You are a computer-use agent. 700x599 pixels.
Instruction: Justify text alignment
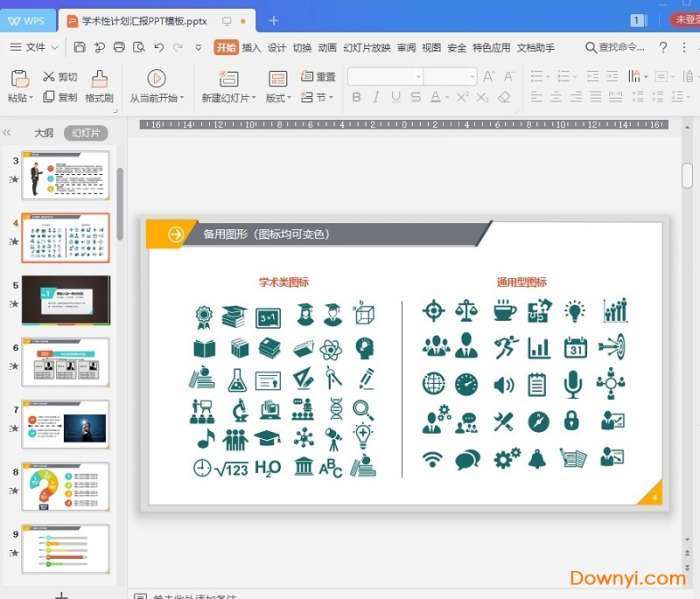[596, 96]
